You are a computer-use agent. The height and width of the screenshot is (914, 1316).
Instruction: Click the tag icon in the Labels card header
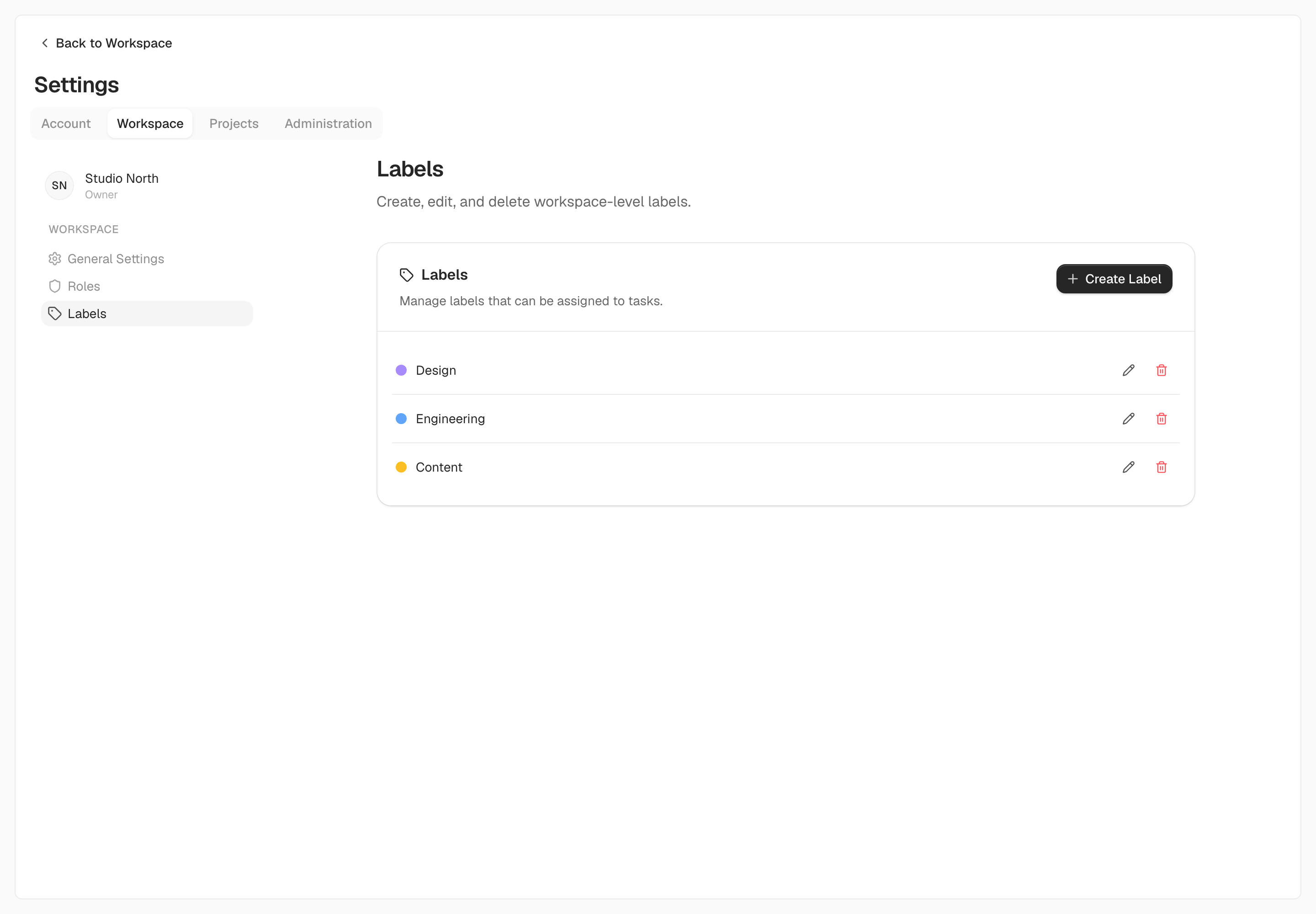(x=407, y=275)
